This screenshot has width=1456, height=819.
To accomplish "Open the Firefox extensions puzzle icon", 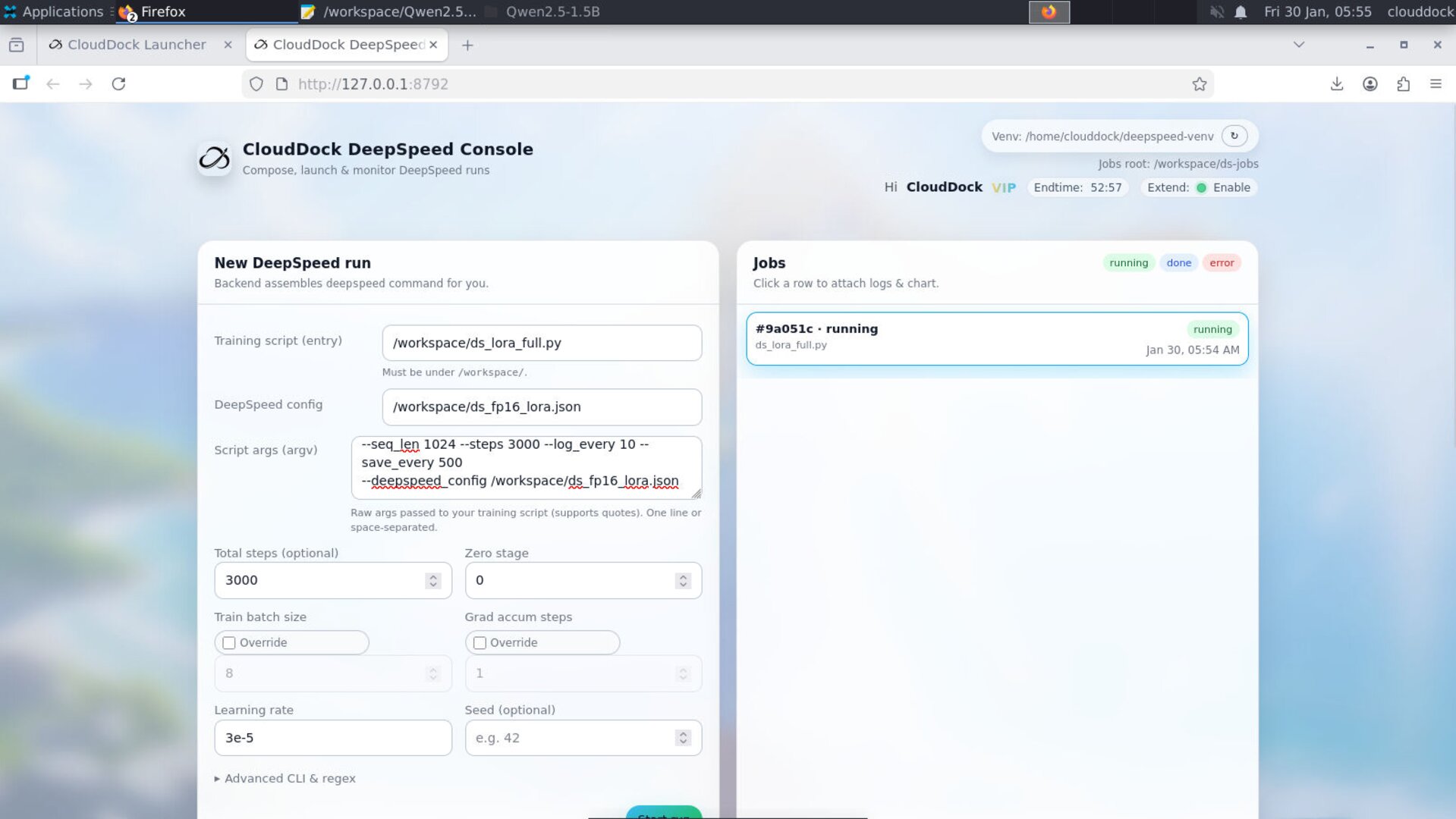I will [1403, 84].
